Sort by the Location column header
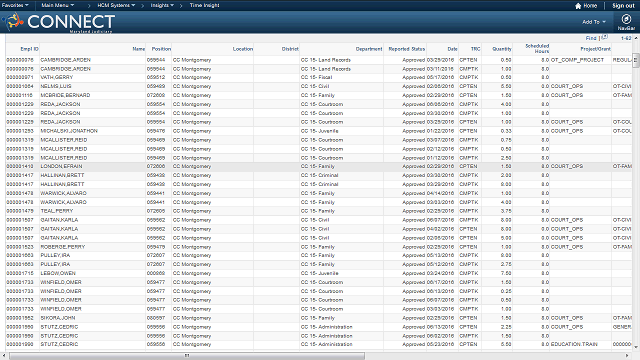The width and height of the screenshot is (640, 360). 243,49
